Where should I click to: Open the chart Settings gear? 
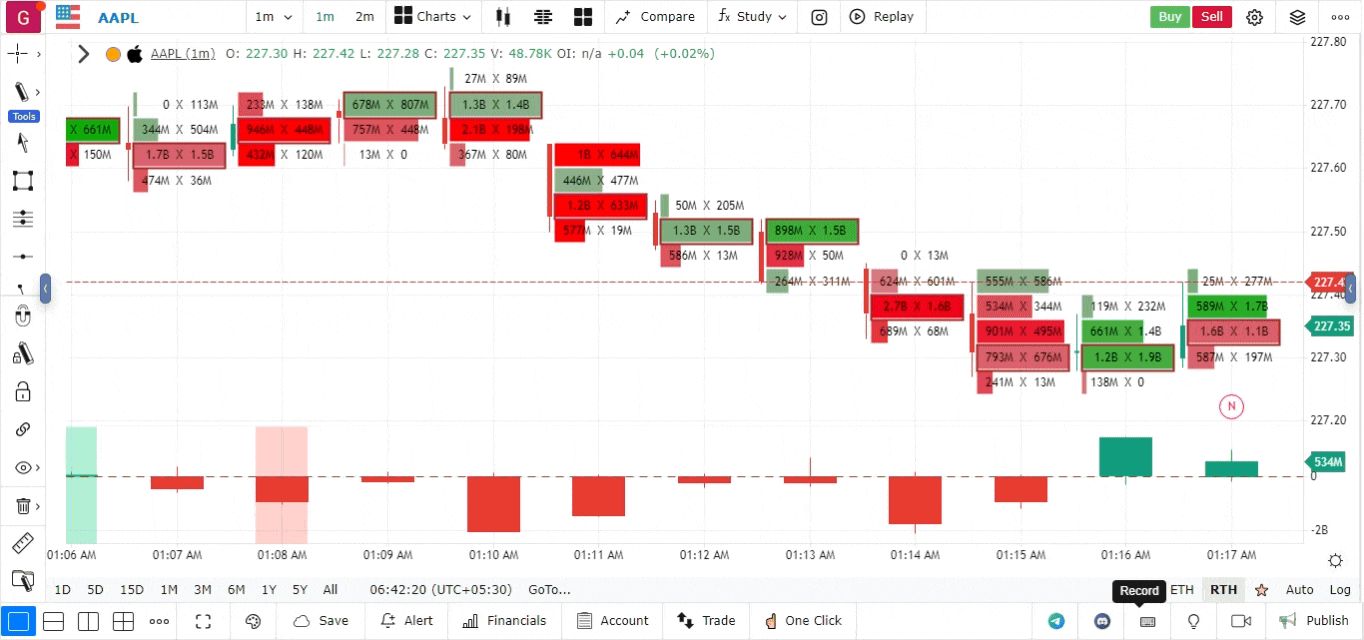(x=1255, y=17)
